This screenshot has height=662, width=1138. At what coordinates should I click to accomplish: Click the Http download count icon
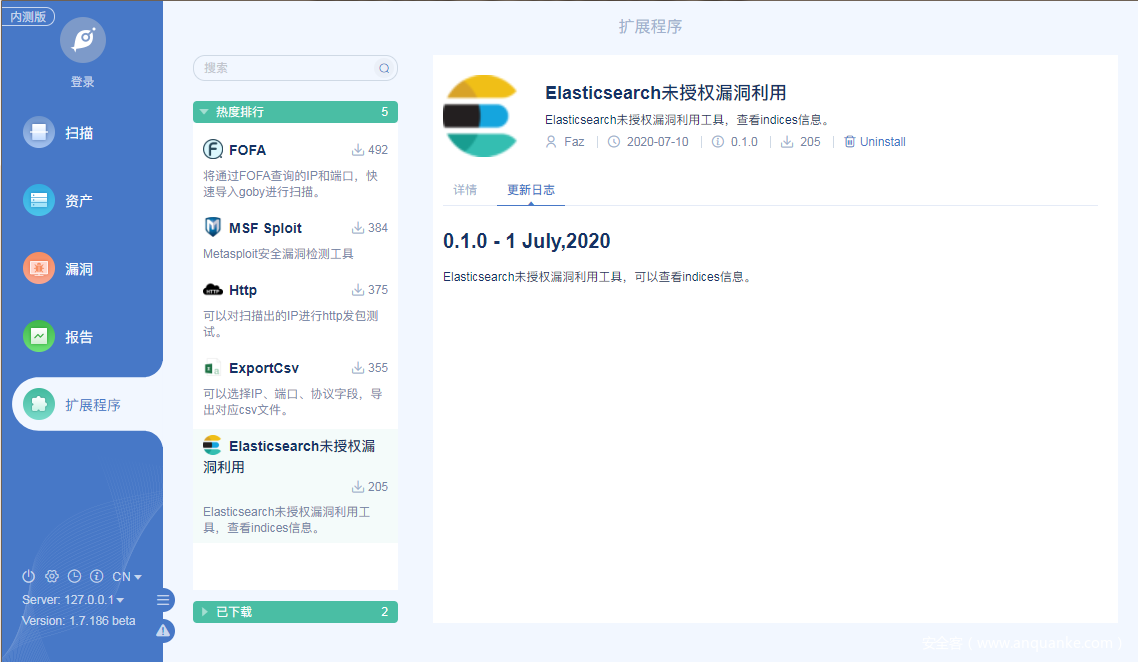pos(358,290)
